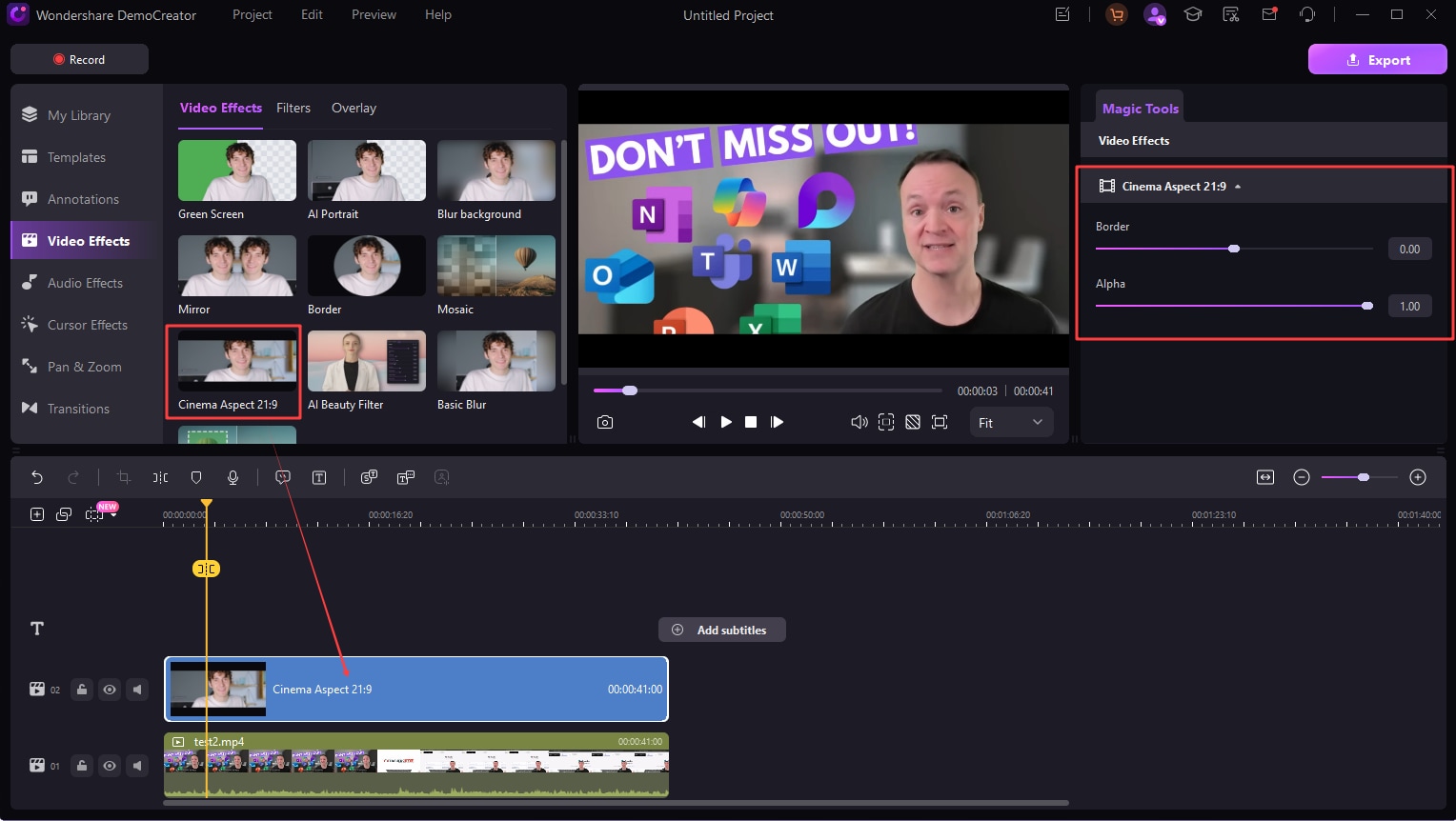The width and height of the screenshot is (1456, 821).
Task: Go to Templates in sidebar
Action: [76, 157]
